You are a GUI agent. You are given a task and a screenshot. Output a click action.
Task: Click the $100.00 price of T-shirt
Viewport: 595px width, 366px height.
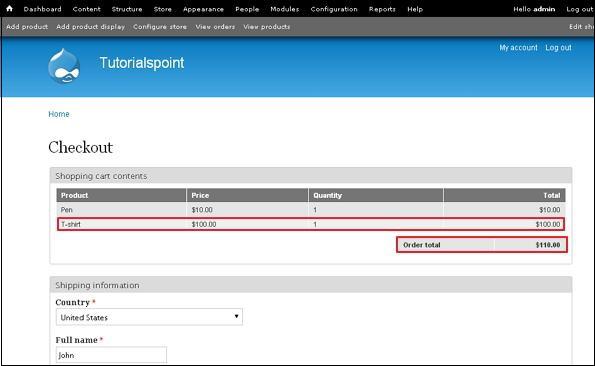[204, 224]
